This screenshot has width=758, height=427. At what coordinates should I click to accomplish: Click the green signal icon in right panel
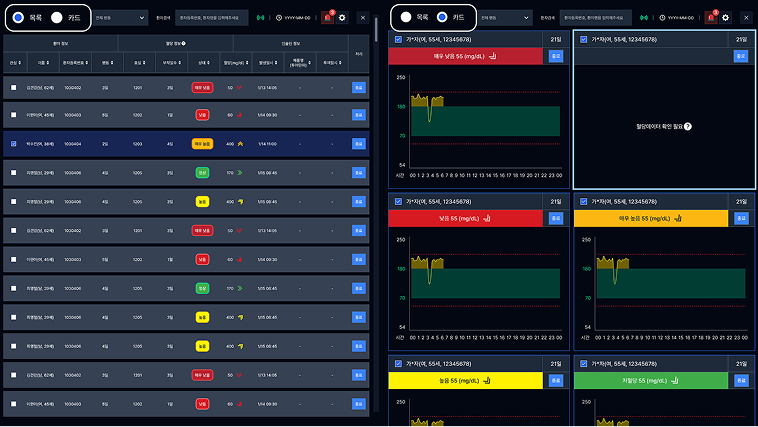point(644,18)
